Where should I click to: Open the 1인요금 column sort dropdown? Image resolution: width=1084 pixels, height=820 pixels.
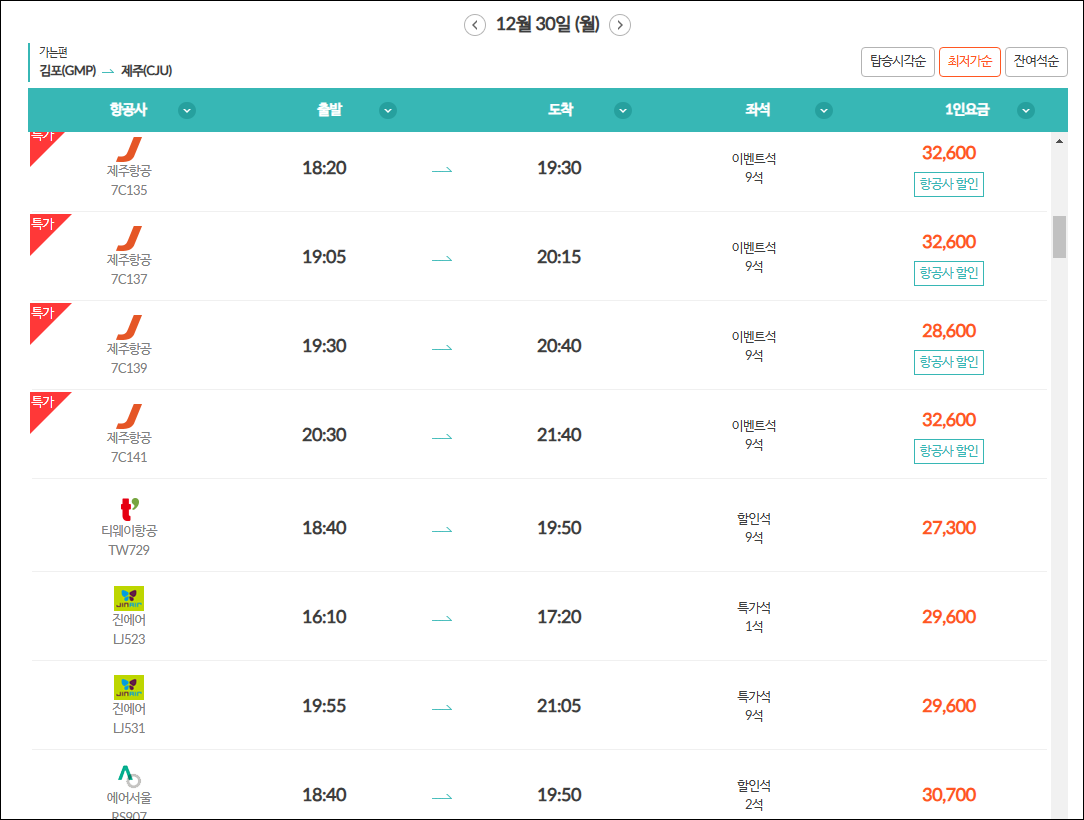coord(1026,111)
